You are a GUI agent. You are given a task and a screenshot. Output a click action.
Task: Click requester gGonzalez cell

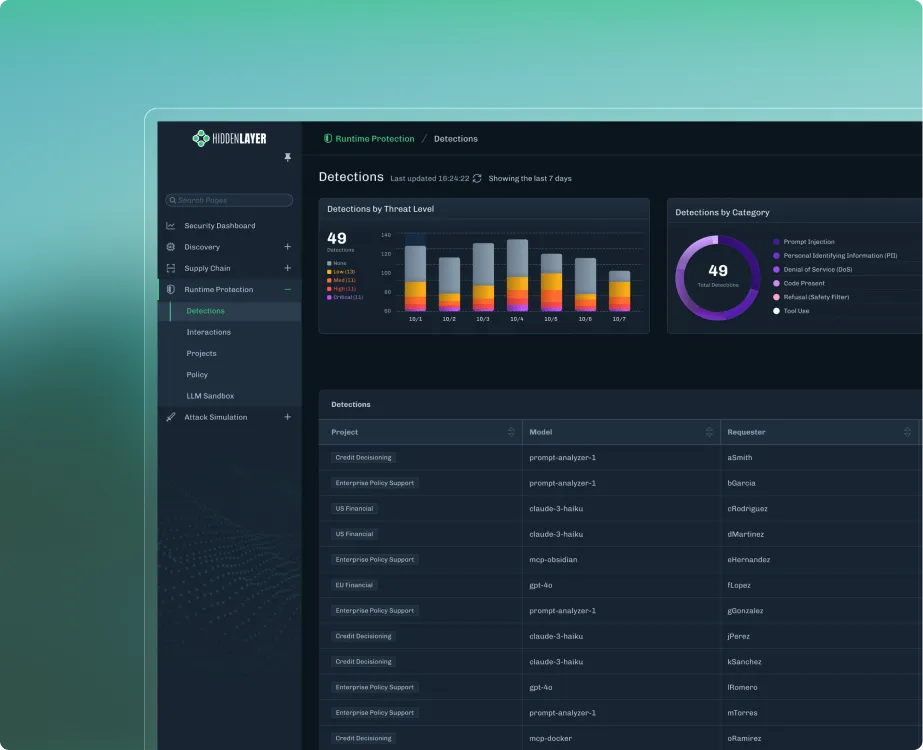click(x=745, y=610)
